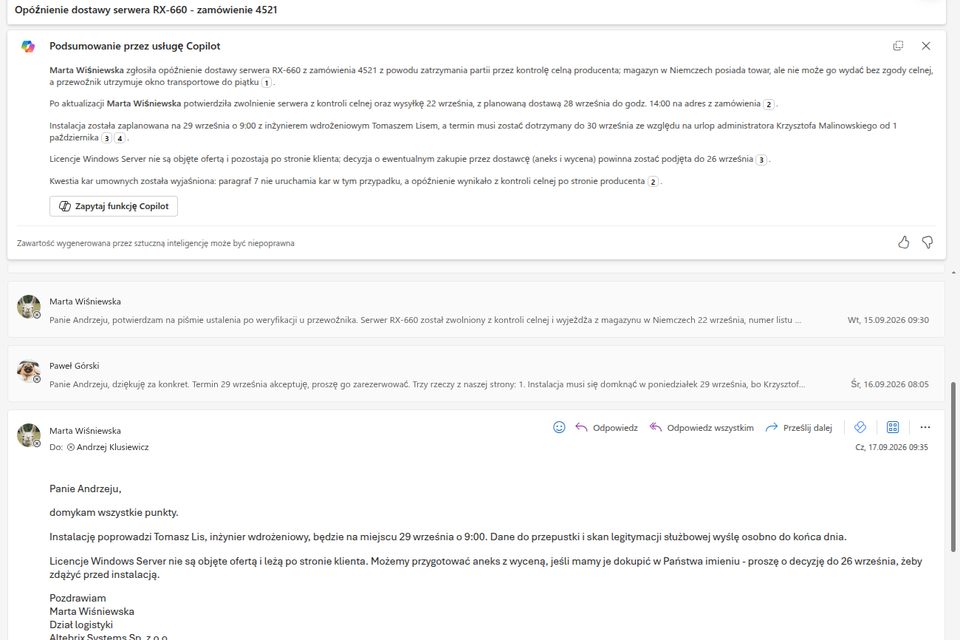Click the Copilot logo in the summary header
The width and height of the screenshot is (960, 640).
coord(28,47)
